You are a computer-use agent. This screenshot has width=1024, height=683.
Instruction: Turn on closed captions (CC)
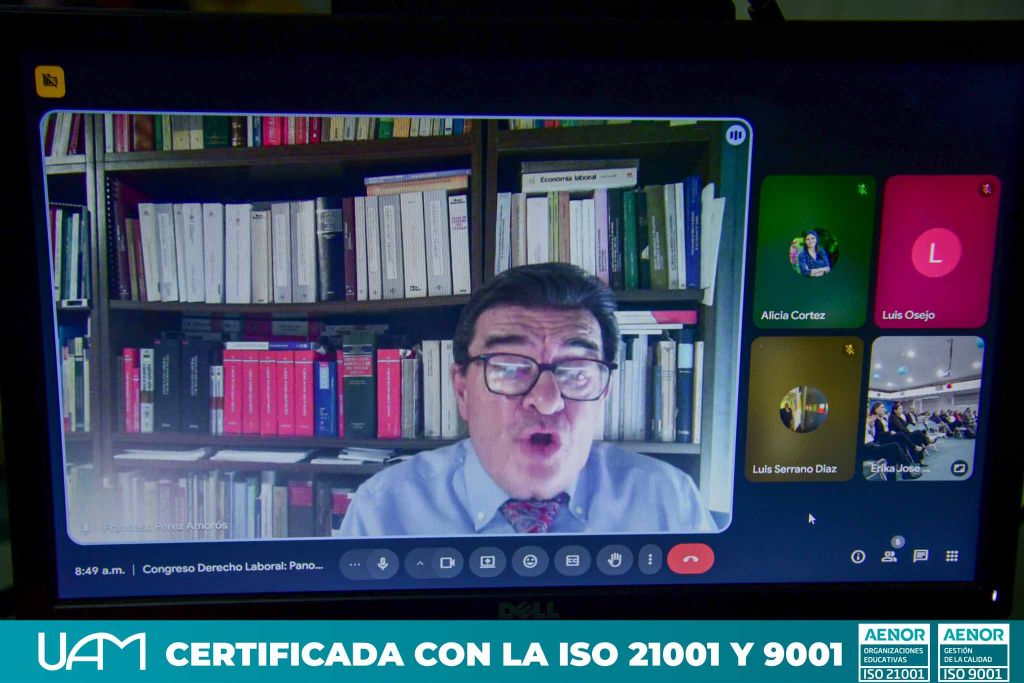point(572,560)
